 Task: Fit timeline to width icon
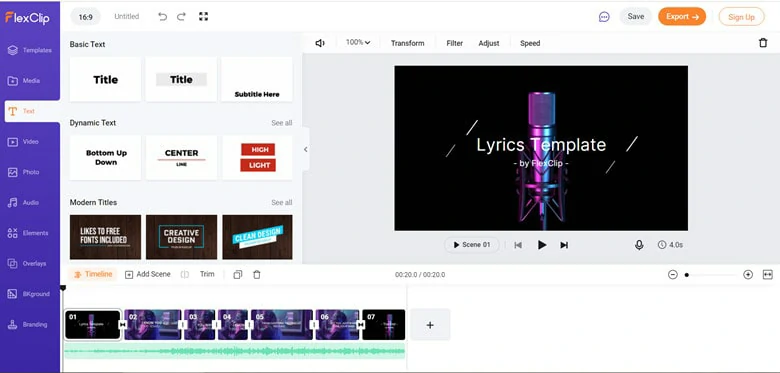click(768, 275)
